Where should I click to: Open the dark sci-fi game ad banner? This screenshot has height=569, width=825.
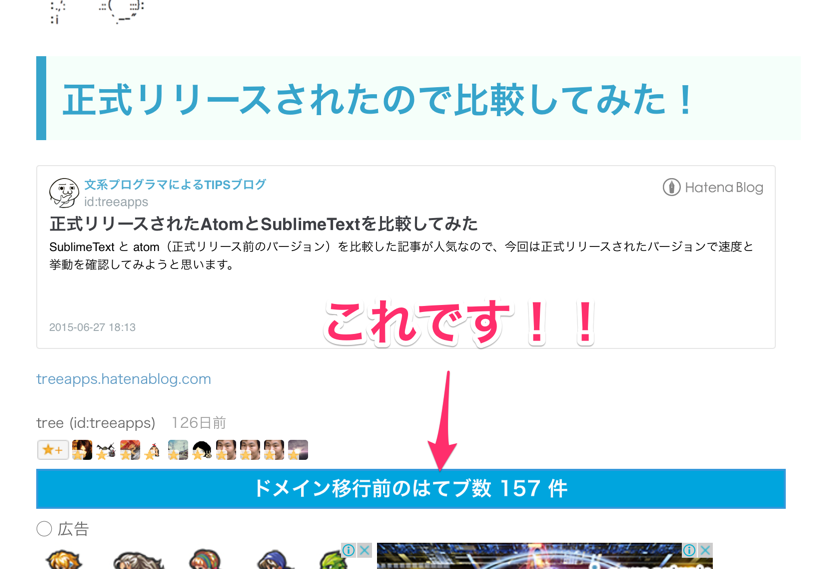pyautogui.click(x=545, y=556)
